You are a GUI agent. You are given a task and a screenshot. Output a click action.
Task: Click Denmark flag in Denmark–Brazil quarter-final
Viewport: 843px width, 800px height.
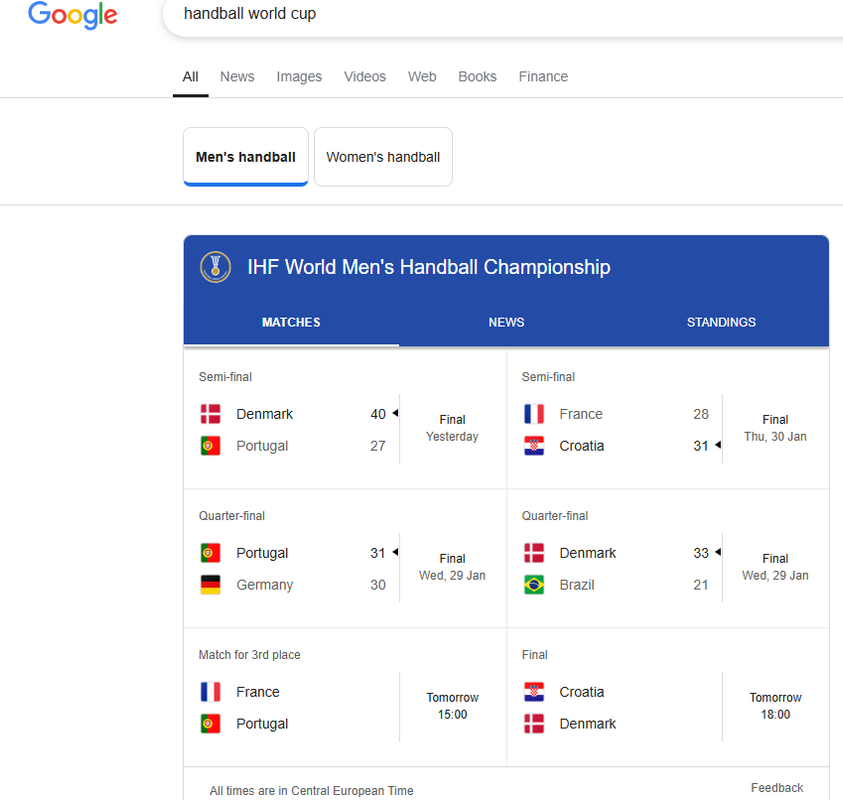[x=534, y=553]
